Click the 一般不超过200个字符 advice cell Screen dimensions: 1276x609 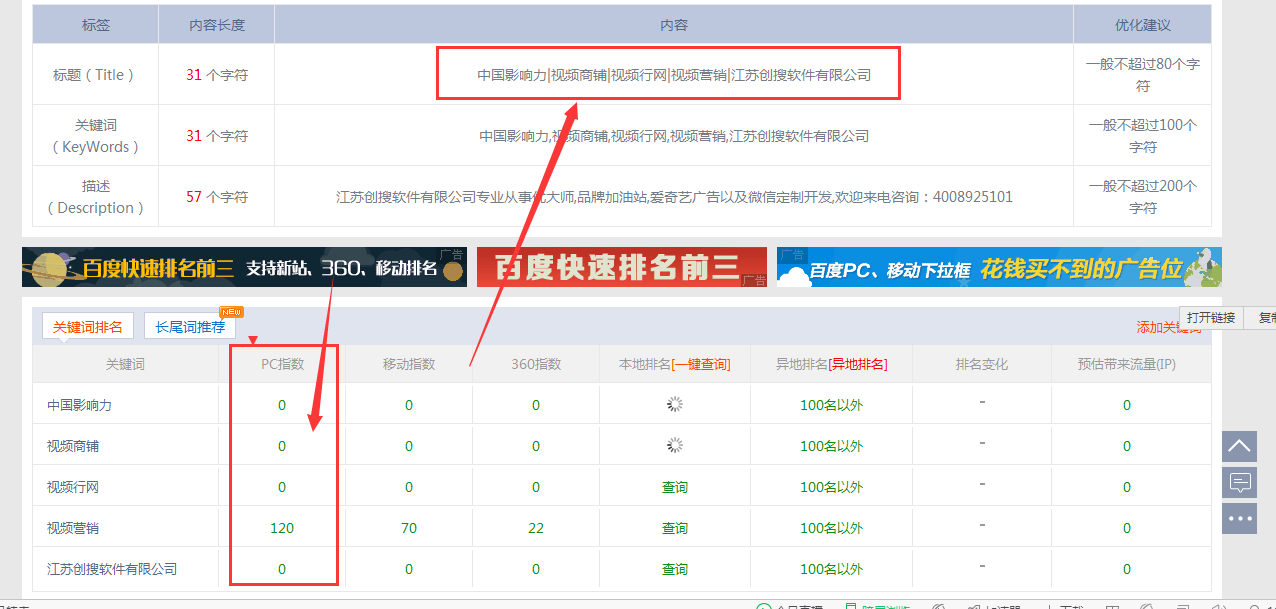coord(1142,197)
